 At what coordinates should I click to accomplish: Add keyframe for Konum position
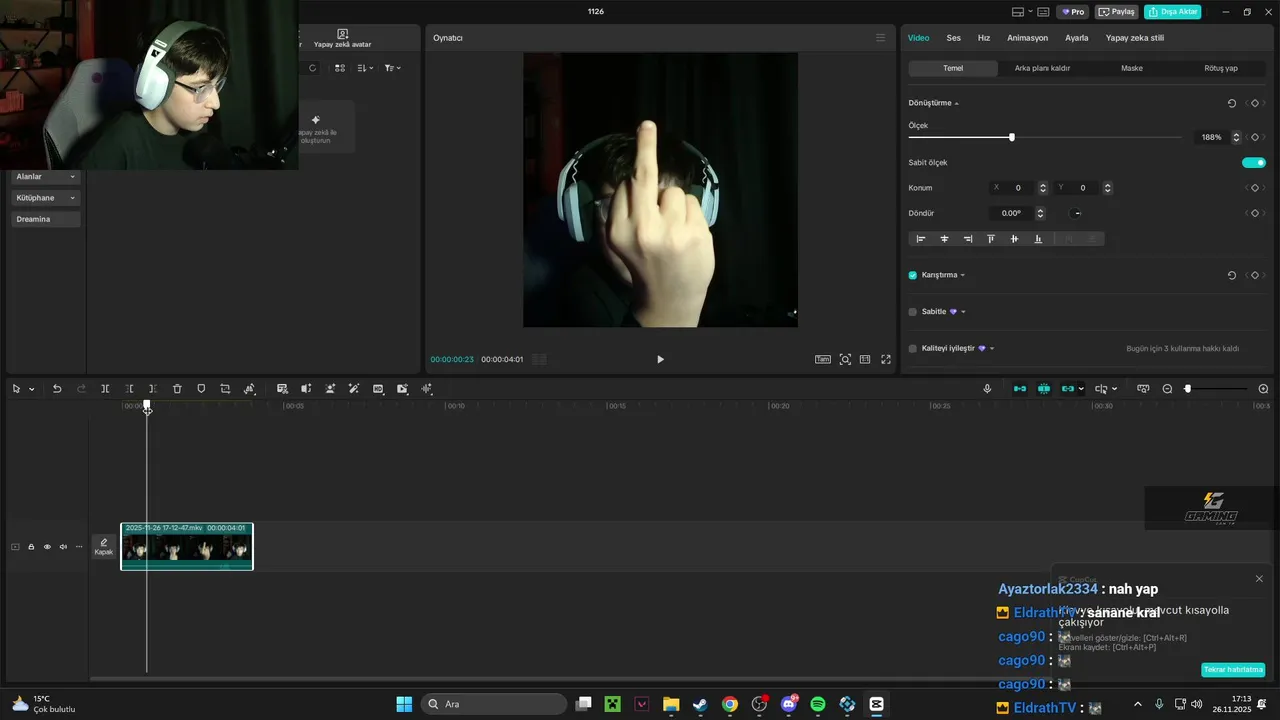(1255, 188)
